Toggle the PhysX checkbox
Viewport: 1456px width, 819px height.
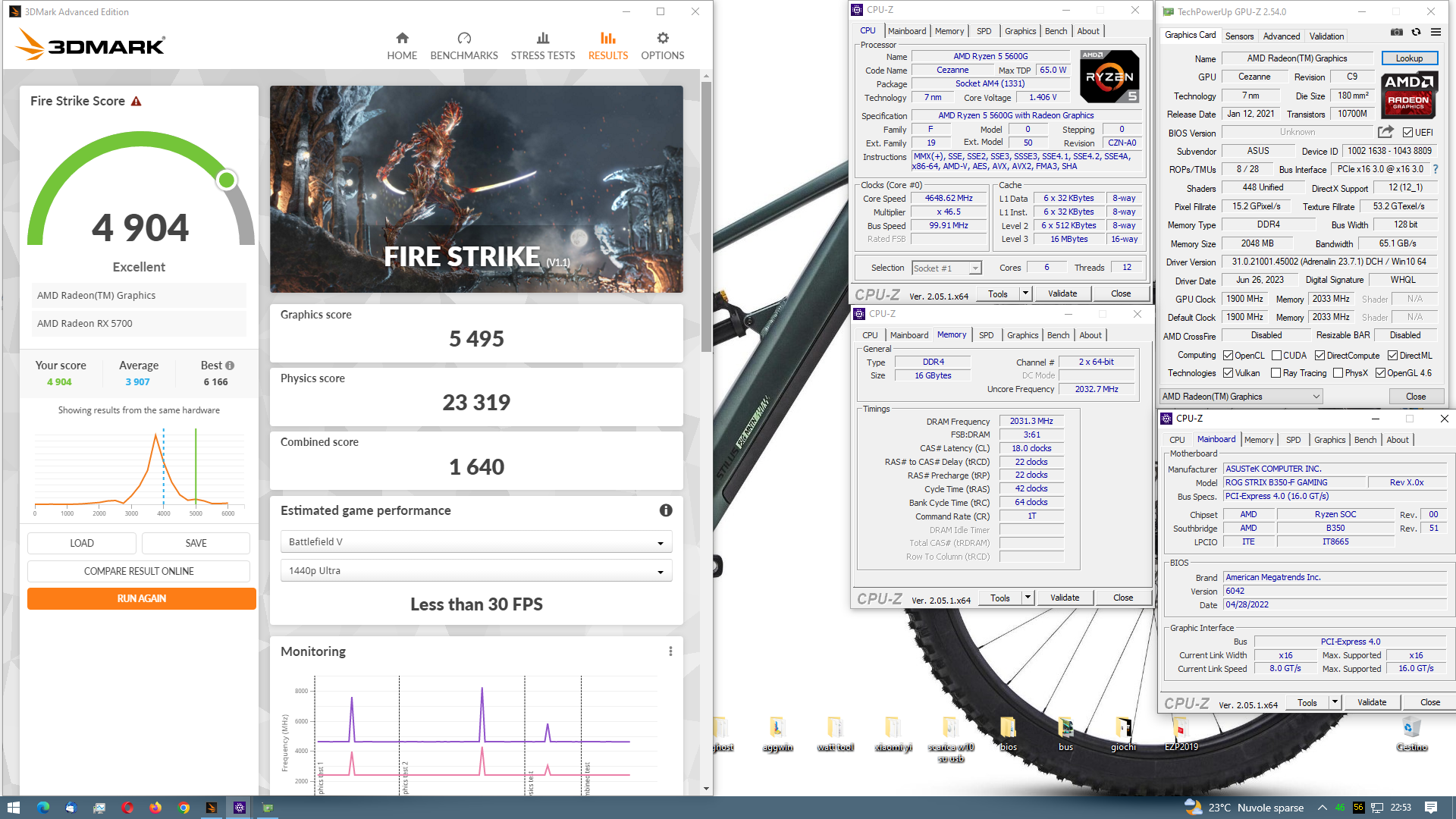click(1338, 373)
